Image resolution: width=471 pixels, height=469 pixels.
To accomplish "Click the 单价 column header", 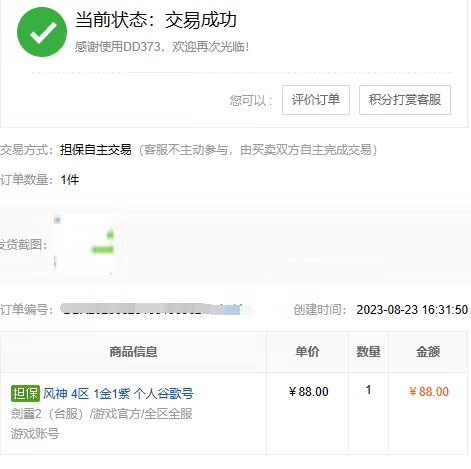I will coord(307,352).
